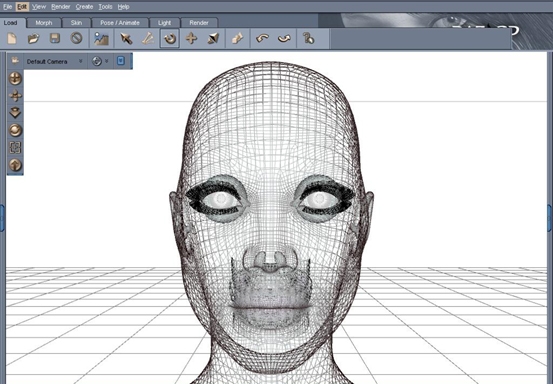Screen dimensions: 553x384
Task: Click the small camera icon left of Default Camera
Action: (x=15, y=61)
